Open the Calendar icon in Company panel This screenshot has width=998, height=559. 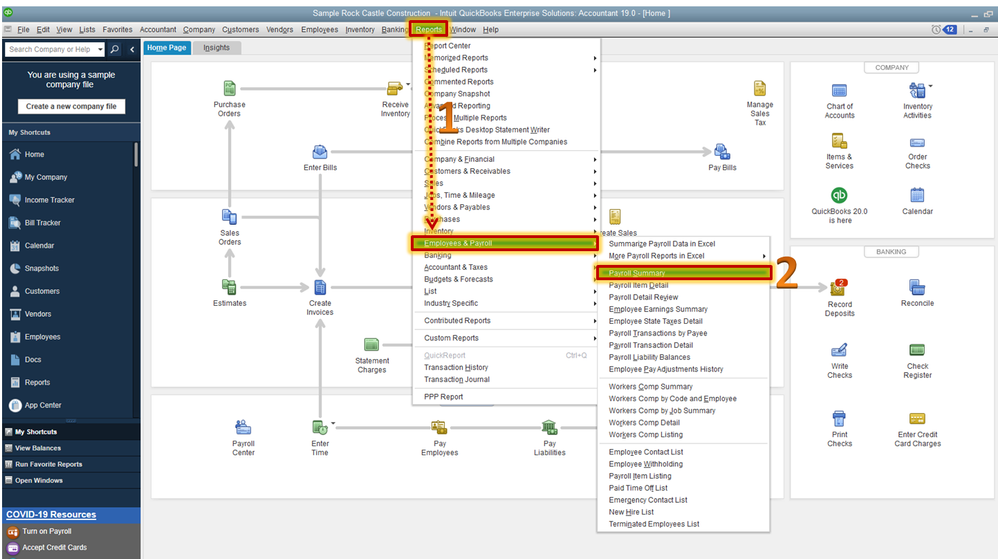tap(917, 195)
